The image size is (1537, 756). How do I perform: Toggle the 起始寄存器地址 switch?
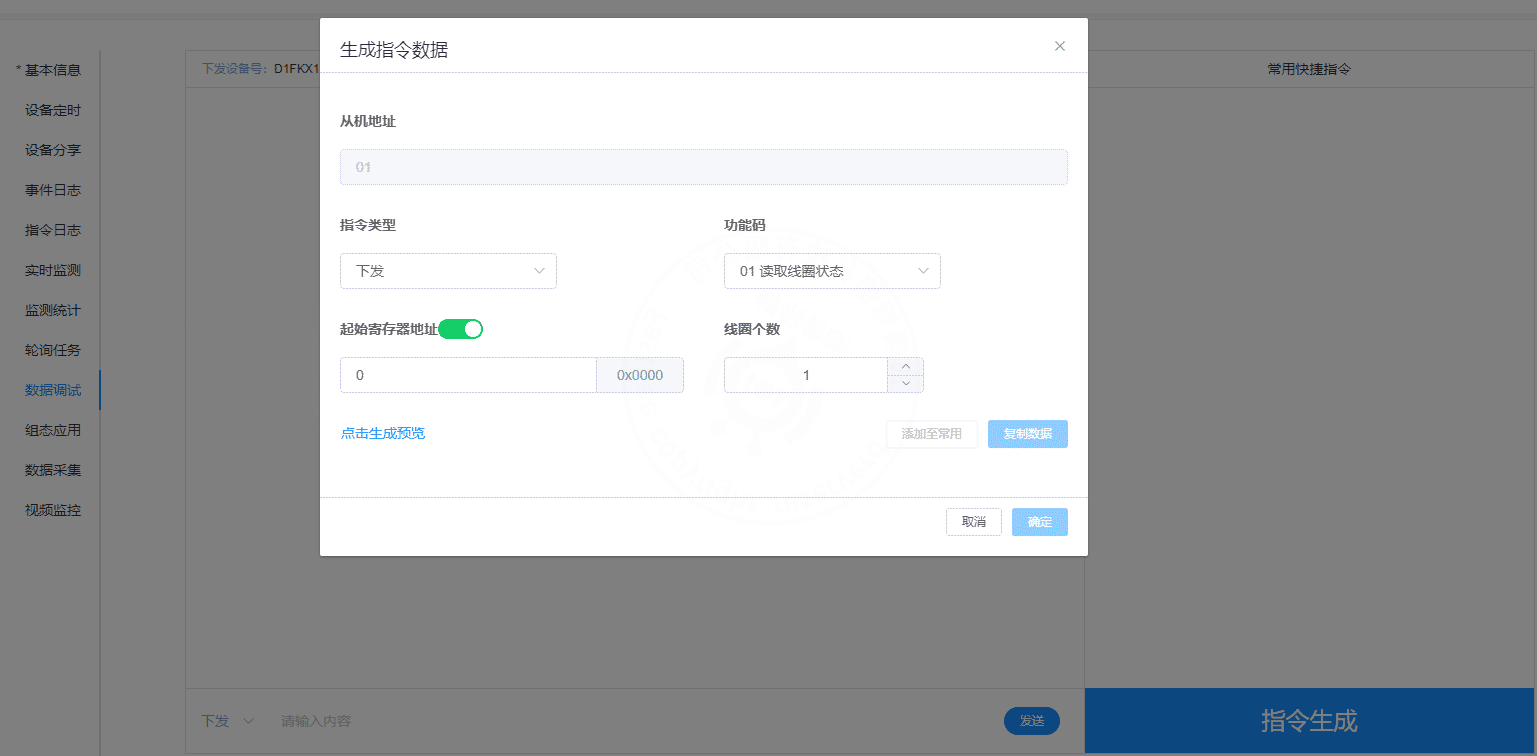pos(461,329)
